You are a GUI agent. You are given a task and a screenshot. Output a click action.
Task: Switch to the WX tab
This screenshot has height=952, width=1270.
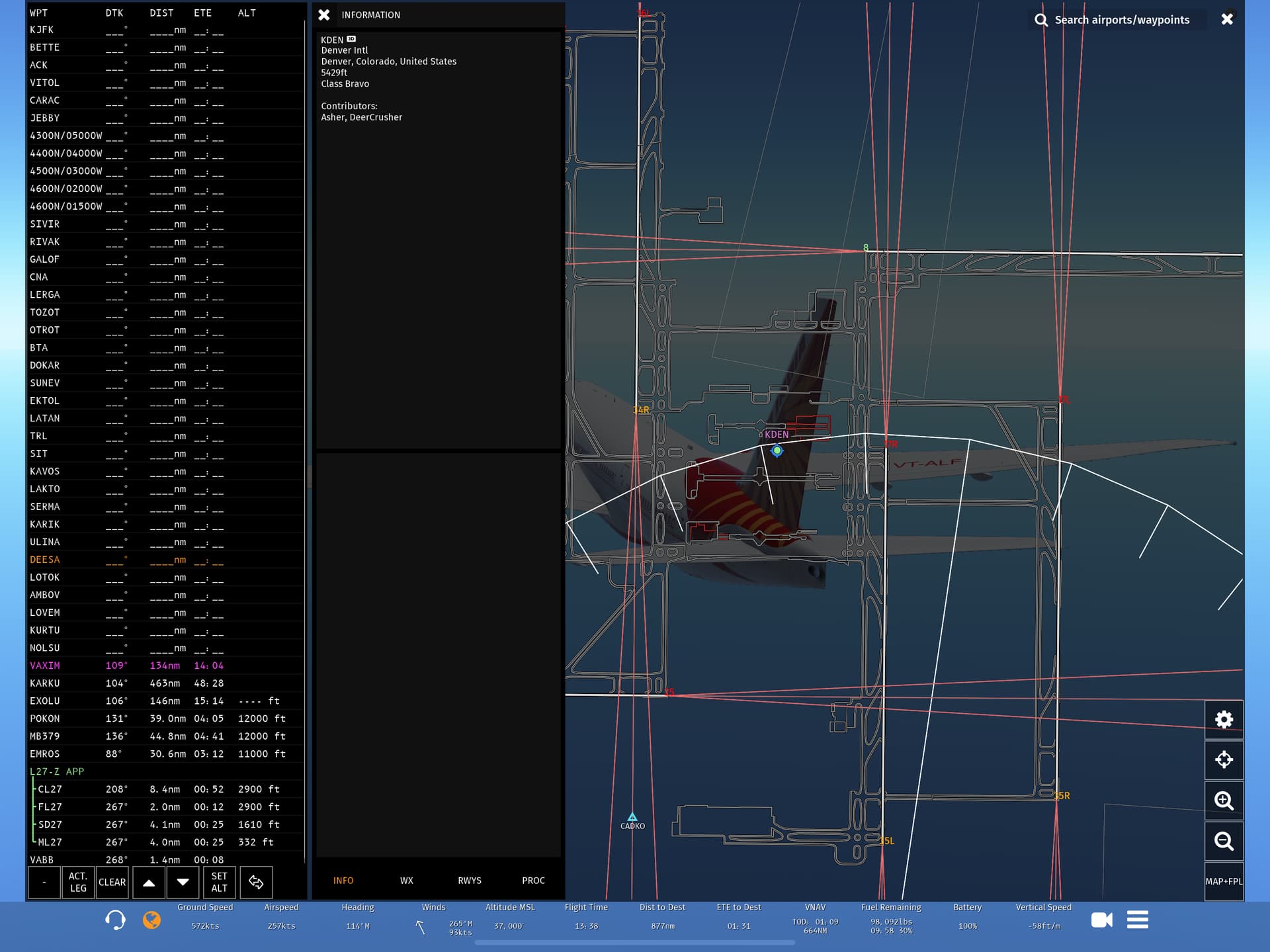(x=406, y=881)
